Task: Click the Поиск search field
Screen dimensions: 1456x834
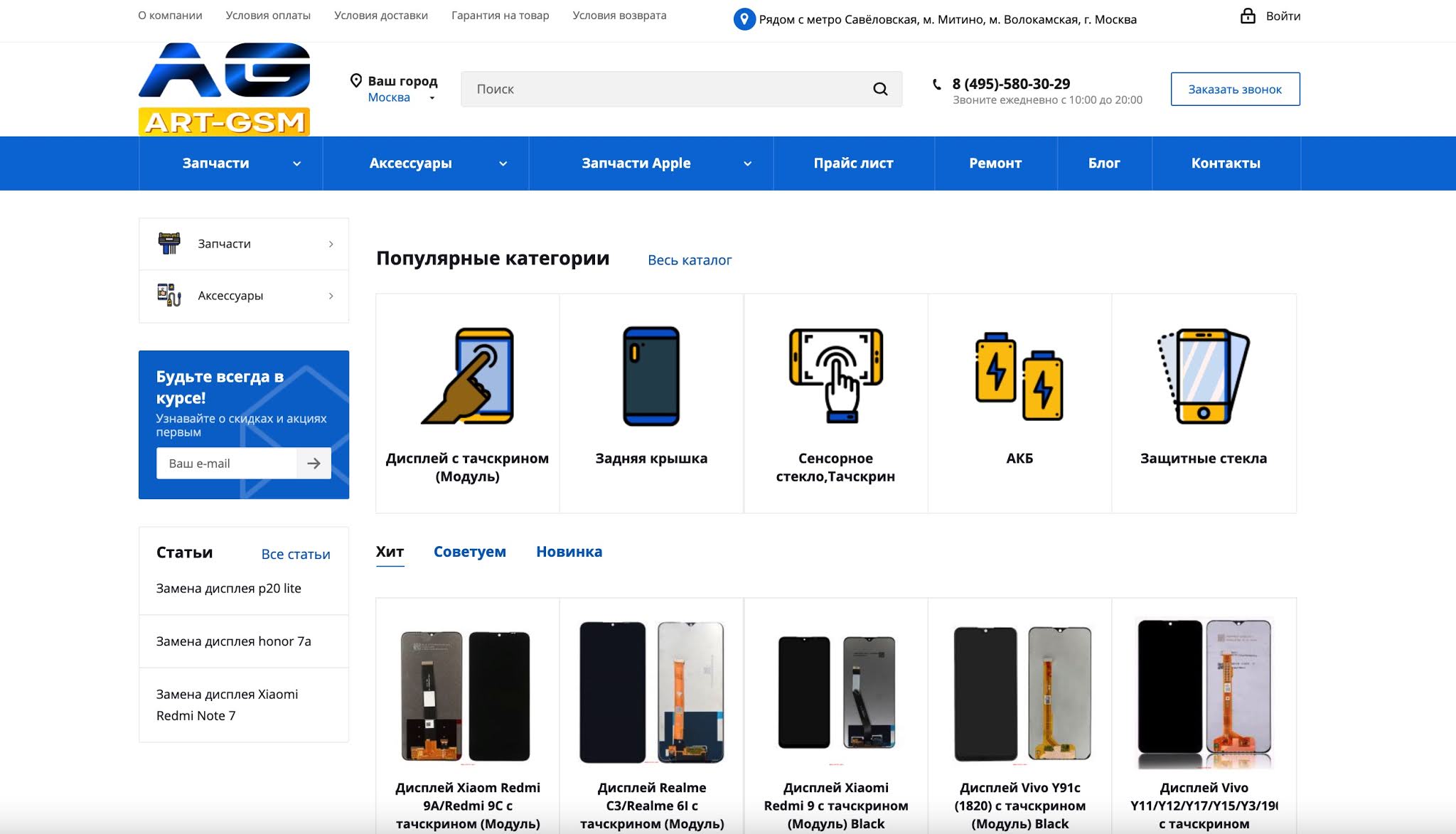Action: click(682, 89)
